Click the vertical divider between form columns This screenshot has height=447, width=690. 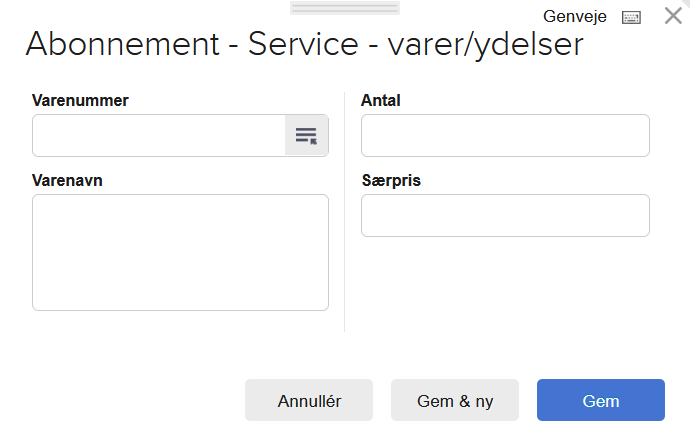tap(345, 212)
